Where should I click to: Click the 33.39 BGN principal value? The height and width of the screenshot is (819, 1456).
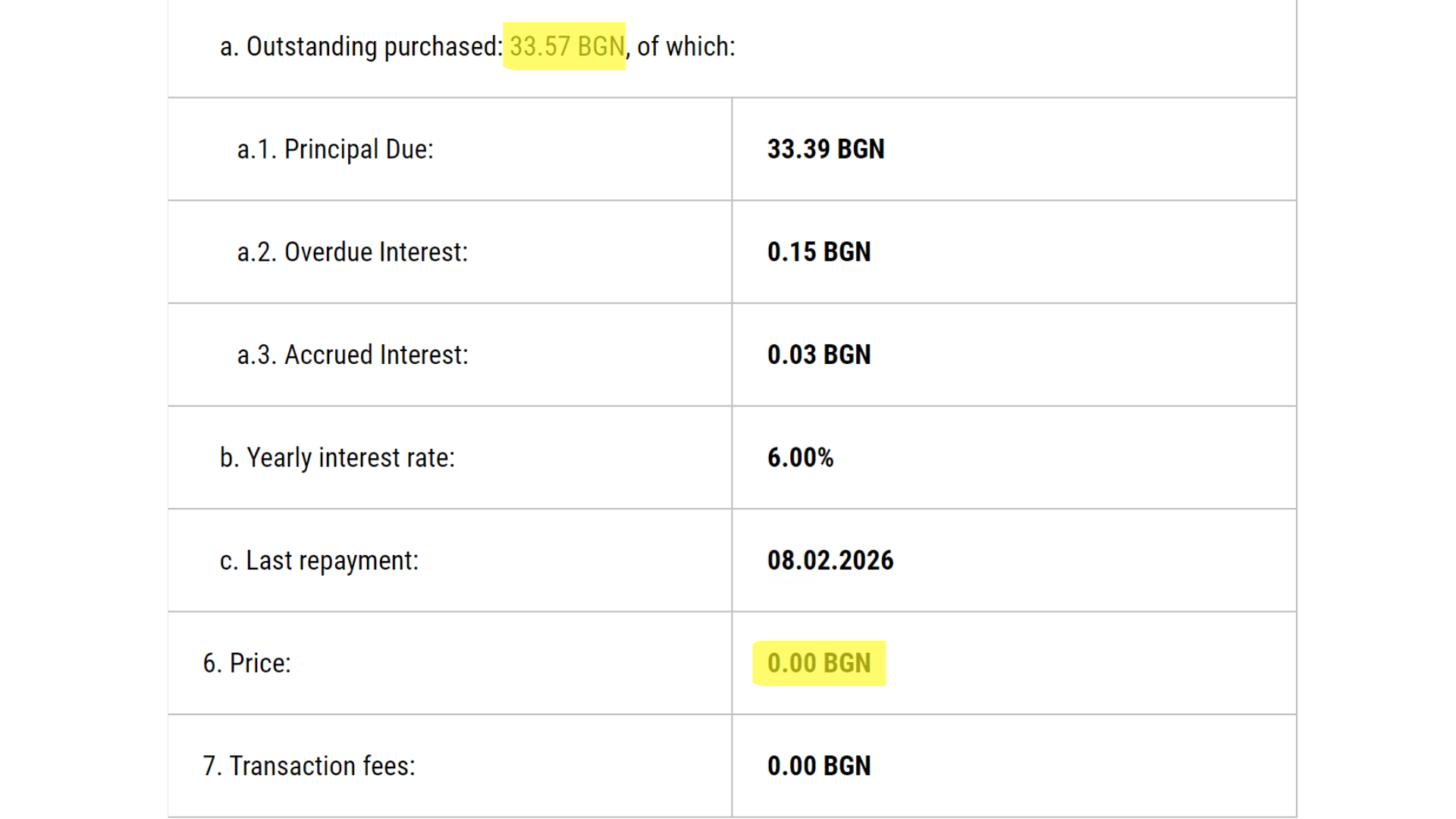(x=825, y=149)
